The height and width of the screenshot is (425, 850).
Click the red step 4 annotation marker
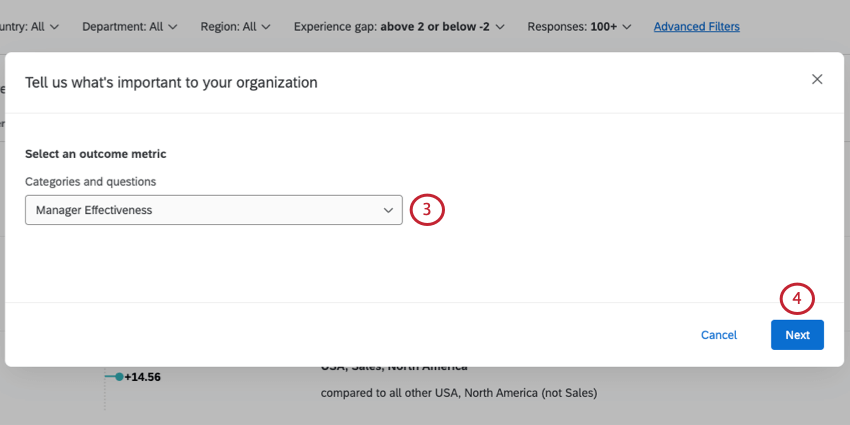tap(797, 298)
